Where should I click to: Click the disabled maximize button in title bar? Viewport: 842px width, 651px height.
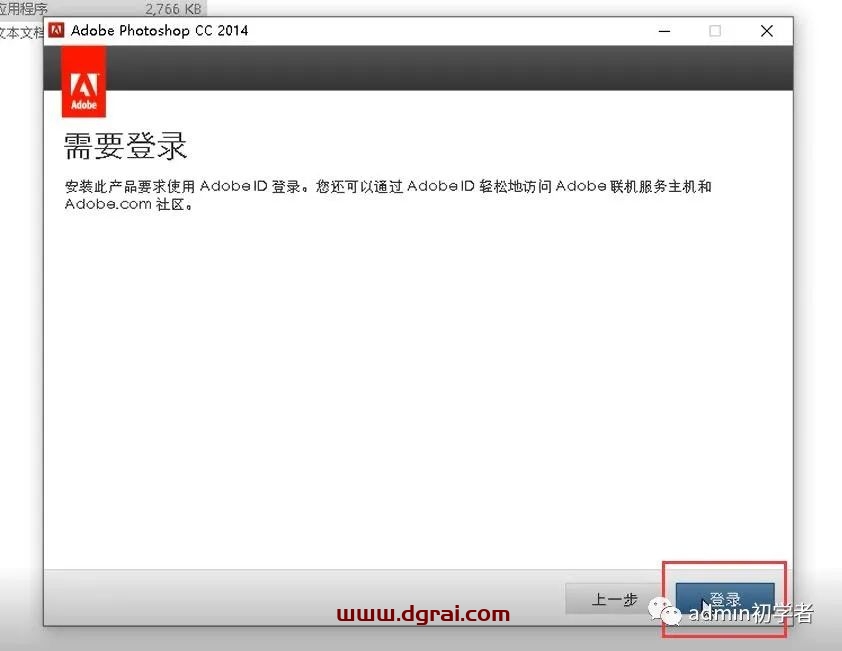pyautogui.click(x=715, y=31)
